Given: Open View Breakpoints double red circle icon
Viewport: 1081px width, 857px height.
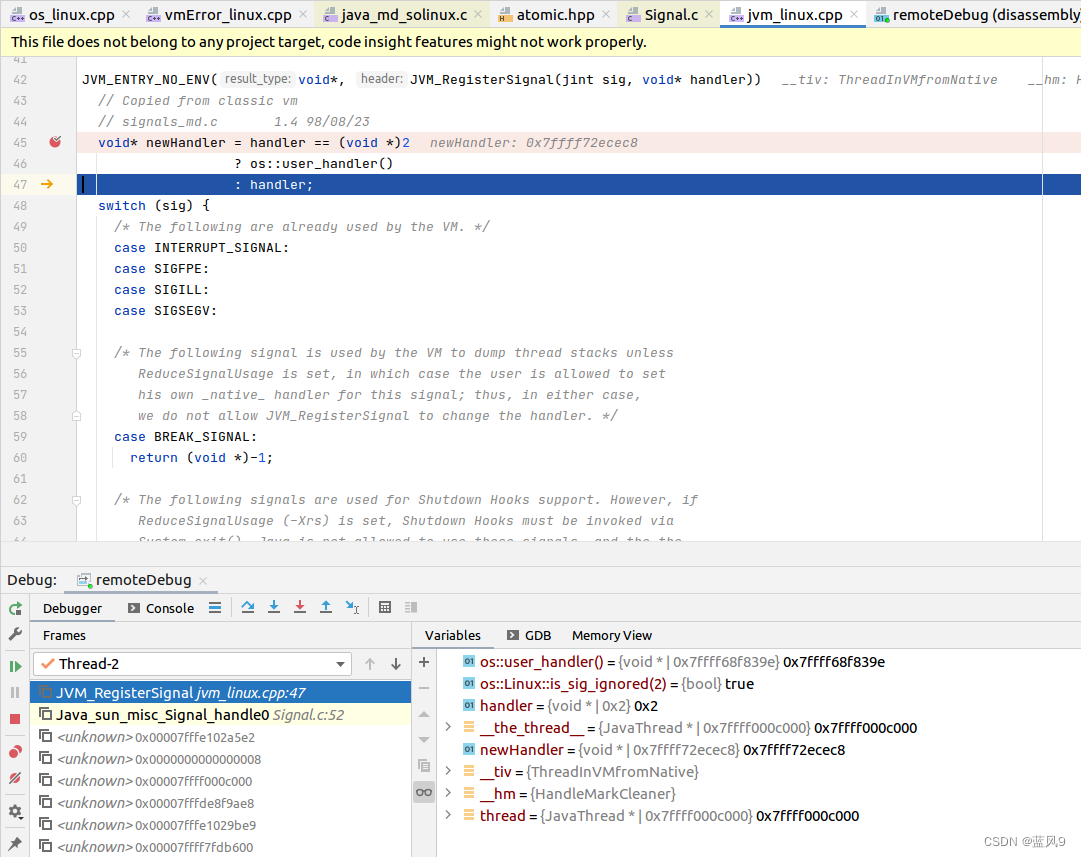Looking at the screenshot, I should click(x=15, y=752).
